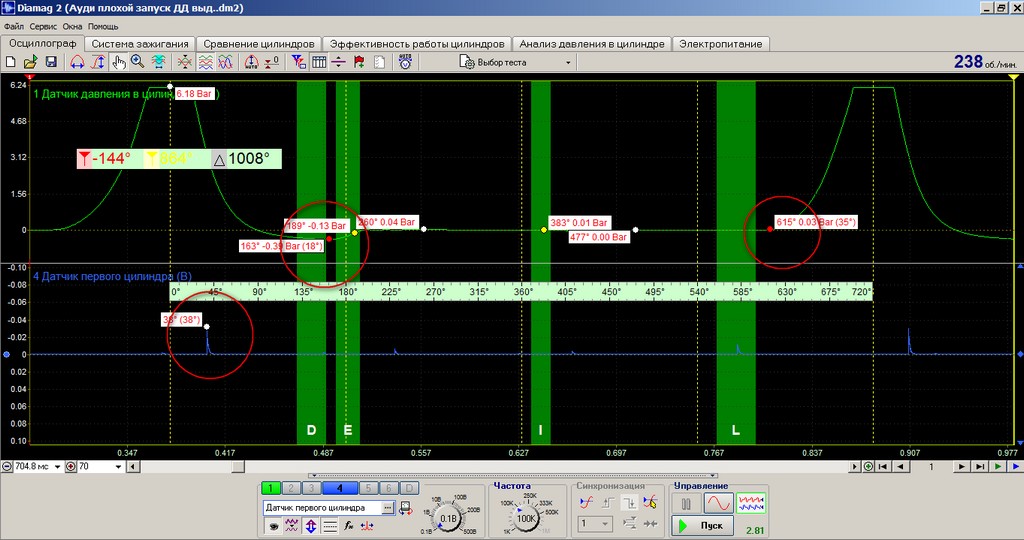Click the auto-scale amplitude icon

pyautogui.click(x=251, y=62)
